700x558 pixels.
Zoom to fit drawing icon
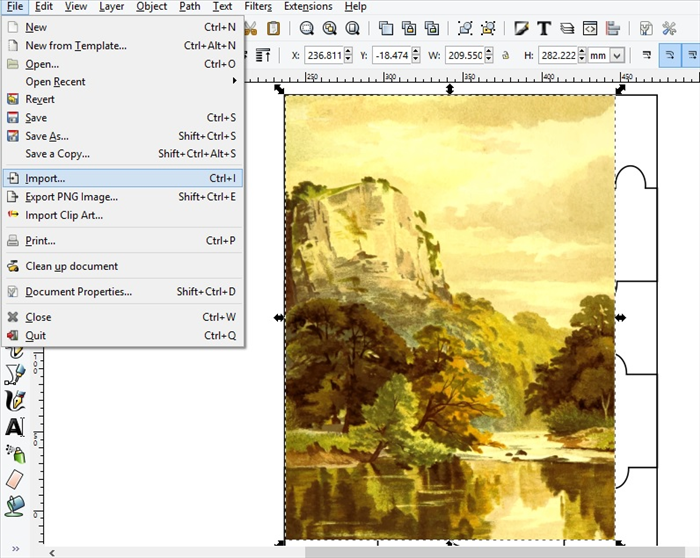coord(329,29)
